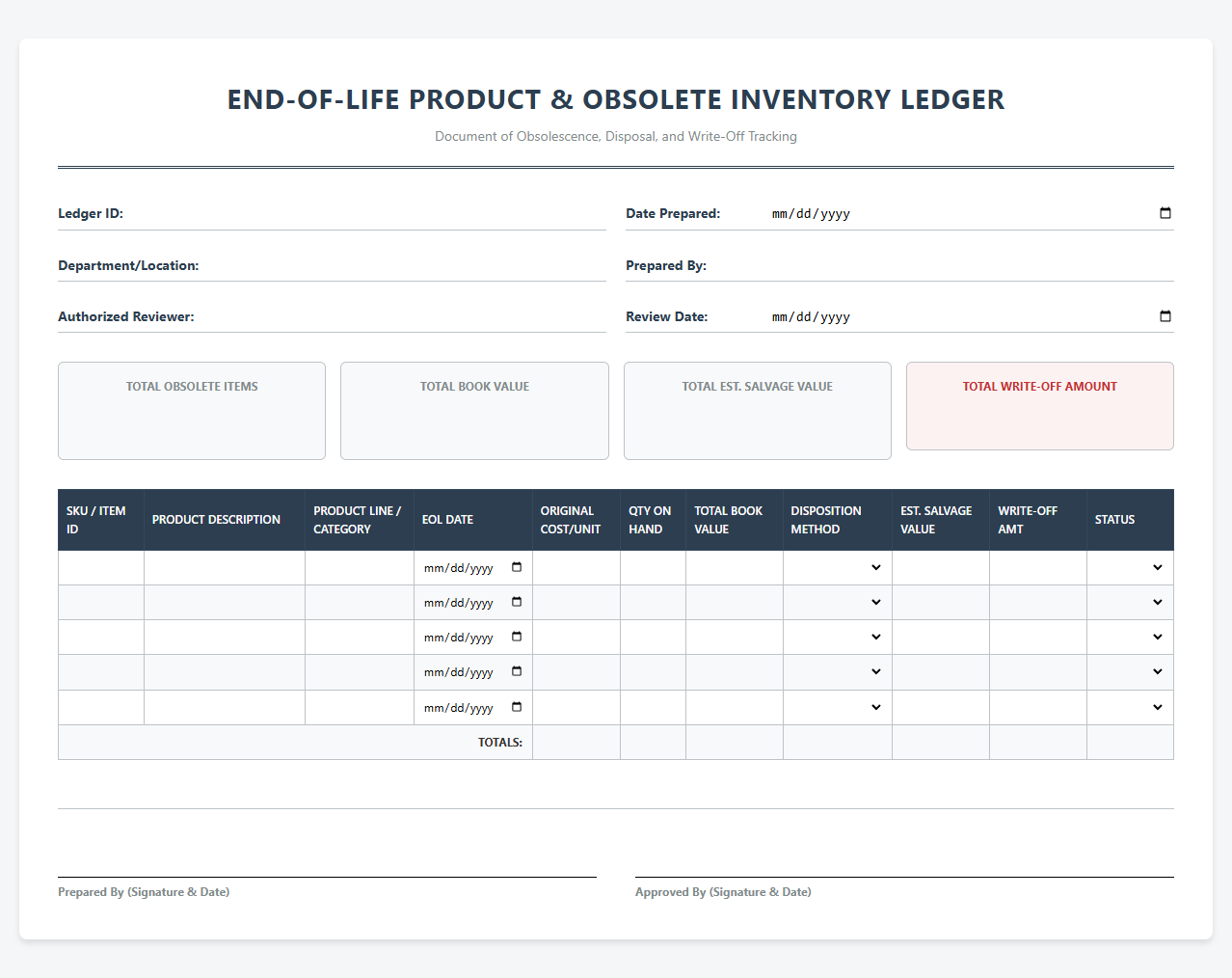1232x978 pixels.
Task: Open calendar picker for Review Date
Action: coord(1165,316)
